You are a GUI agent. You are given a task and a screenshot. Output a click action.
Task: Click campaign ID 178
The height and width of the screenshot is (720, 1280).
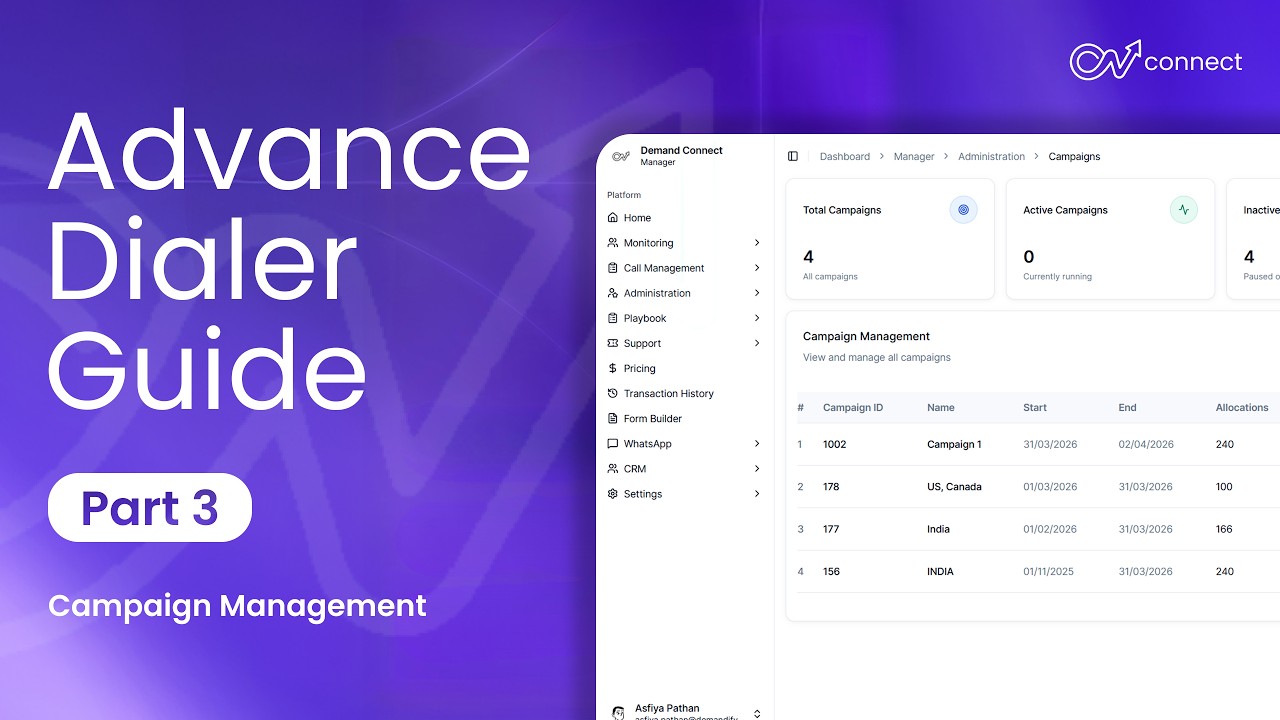point(831,487)
